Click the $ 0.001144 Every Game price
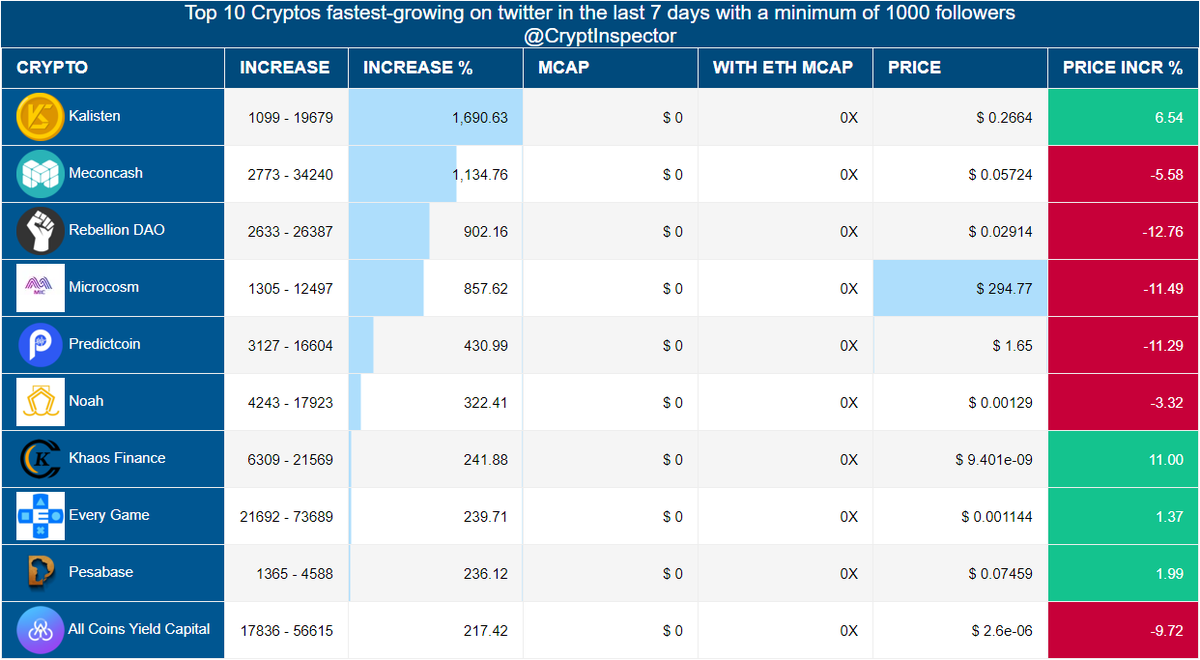This screenshot has width=1200, height=660. (960, 516)
